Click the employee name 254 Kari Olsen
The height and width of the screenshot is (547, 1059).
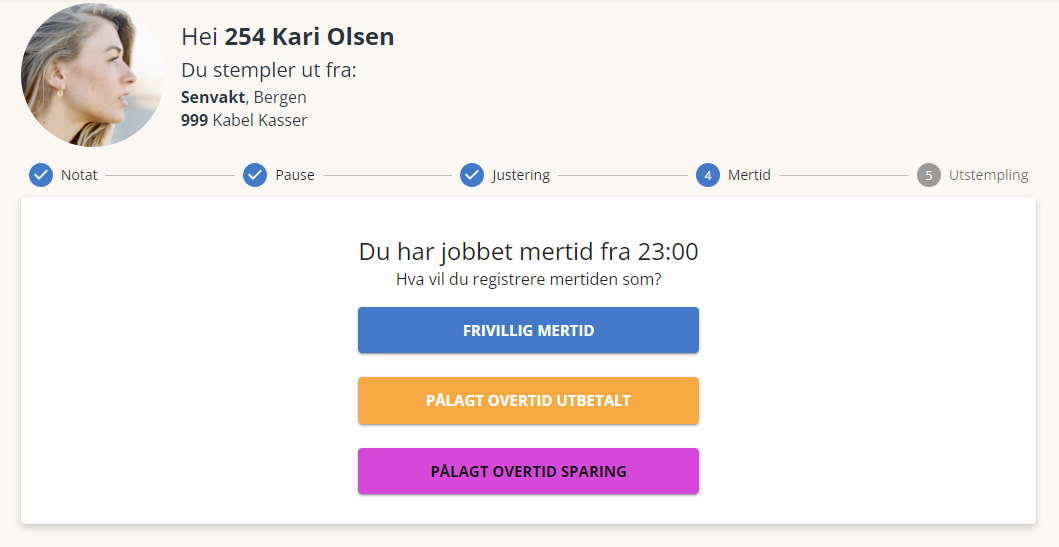[309, 36]
